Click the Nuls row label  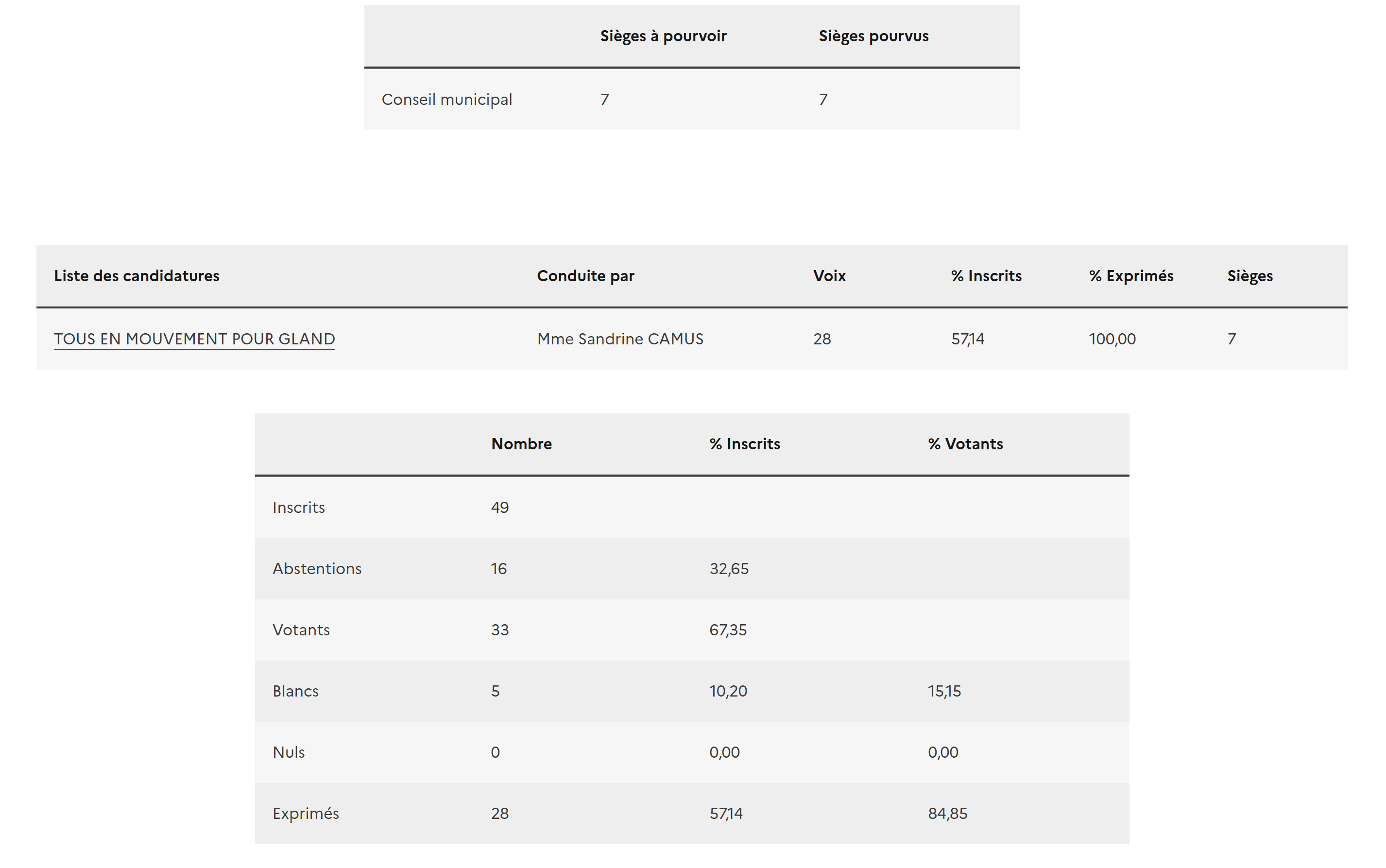[288, 752]
